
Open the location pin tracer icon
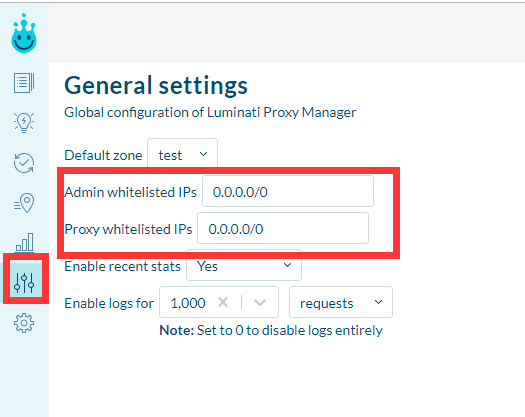24,203
